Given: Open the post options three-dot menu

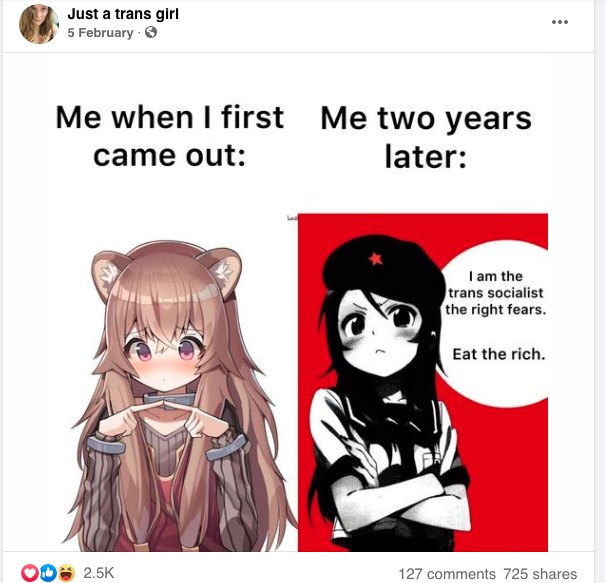Looking at the screenshot, I should point(559,22).
